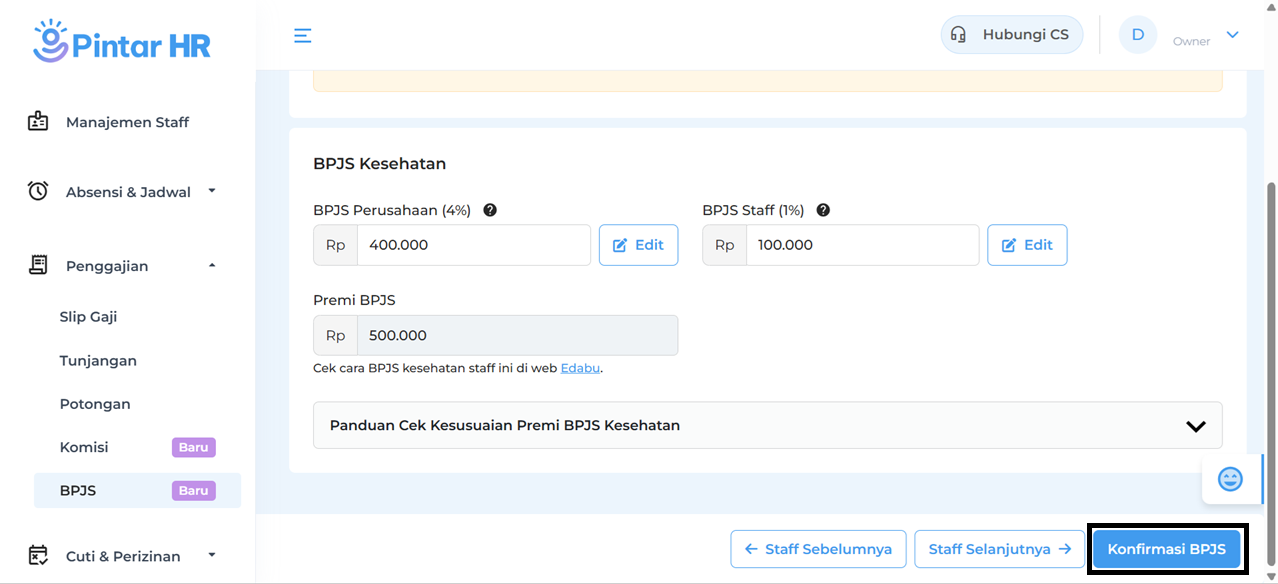Click the Manajemen Staff icon
1278x584 pixels.
pyautogui.click(x=38, y=122)
